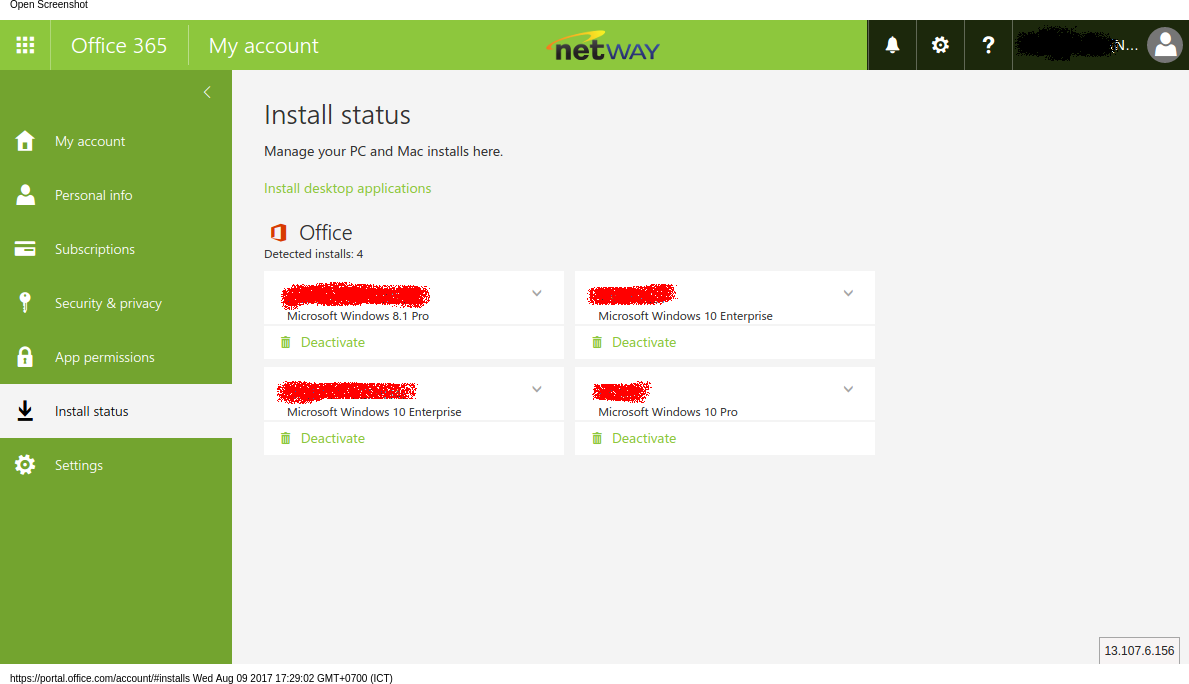Click the Office logo icon

tap(278, 233)
